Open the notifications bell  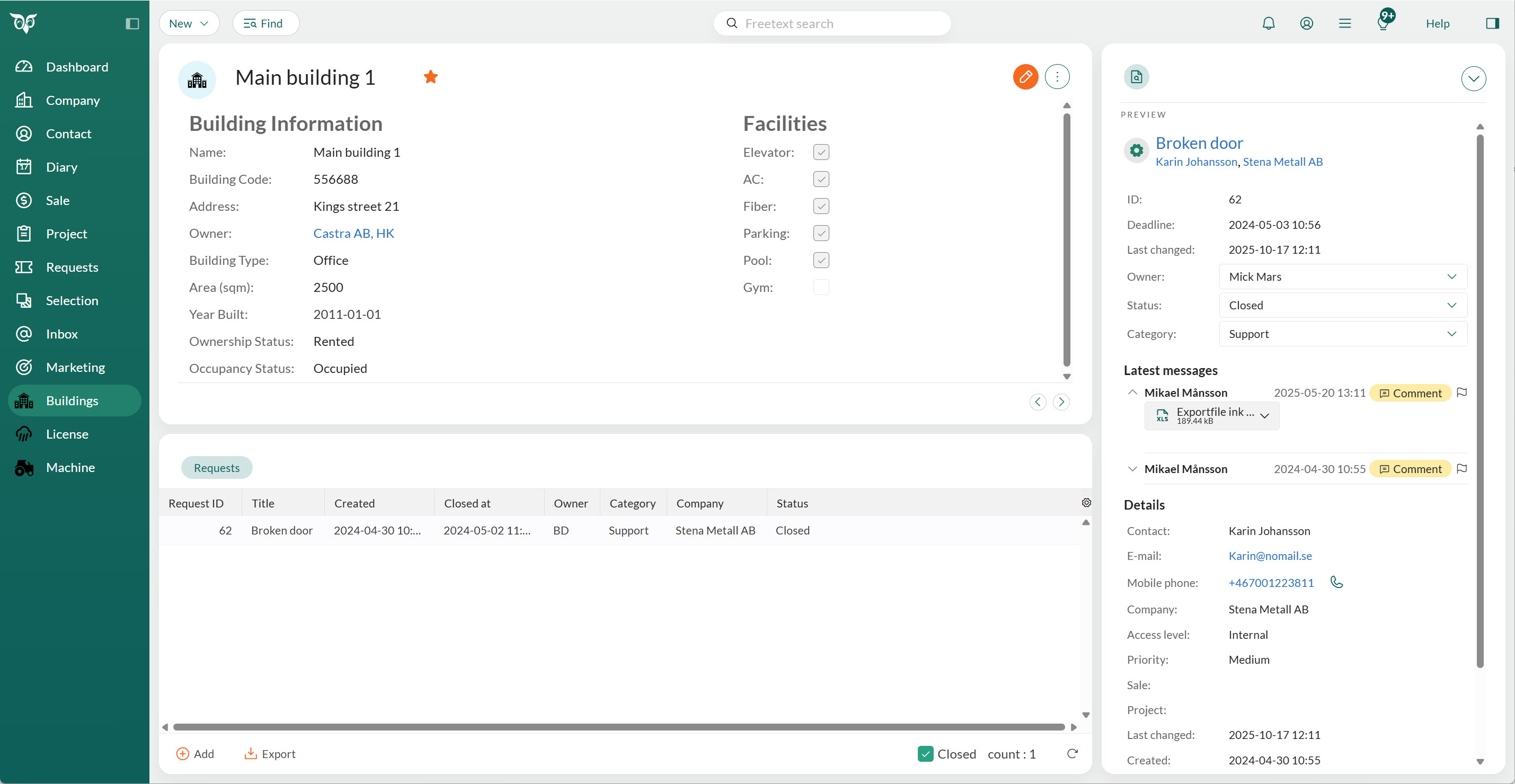pos(1268,23)
